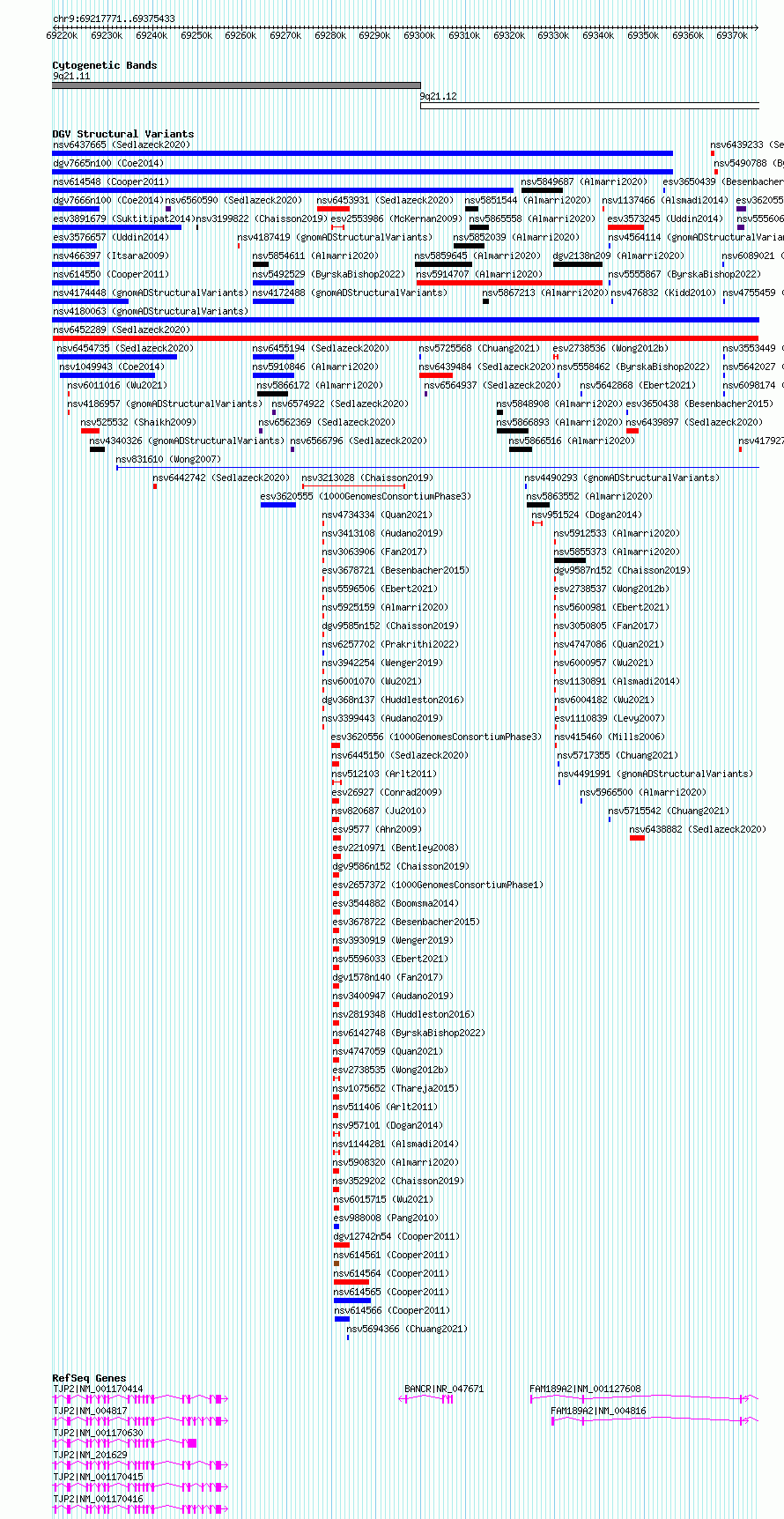Open variant nsv6438882 (Sedlazeck2020)
This screenshot has height=1519, width=784.
coord(698,829)
